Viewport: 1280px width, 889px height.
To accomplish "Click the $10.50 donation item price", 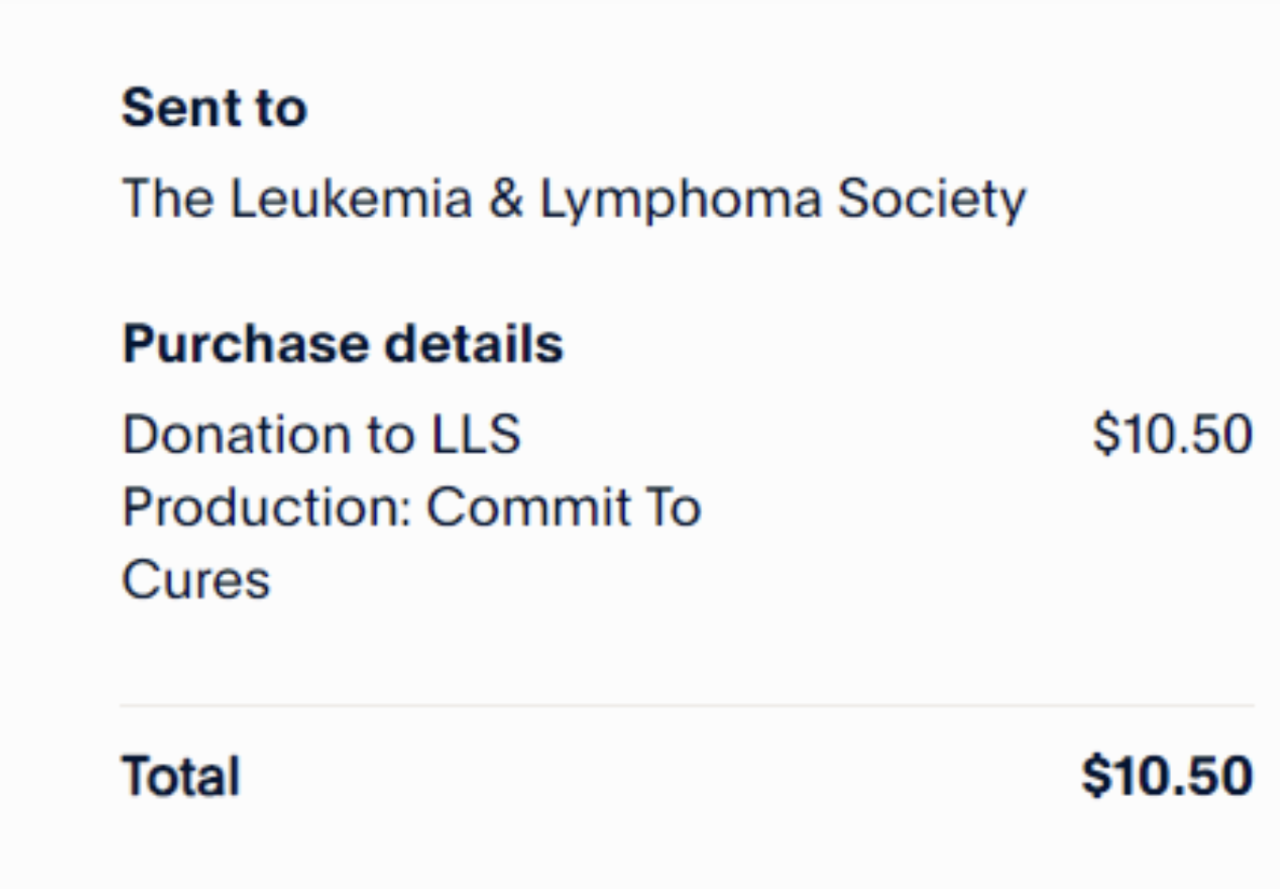I will point(1172,435).
